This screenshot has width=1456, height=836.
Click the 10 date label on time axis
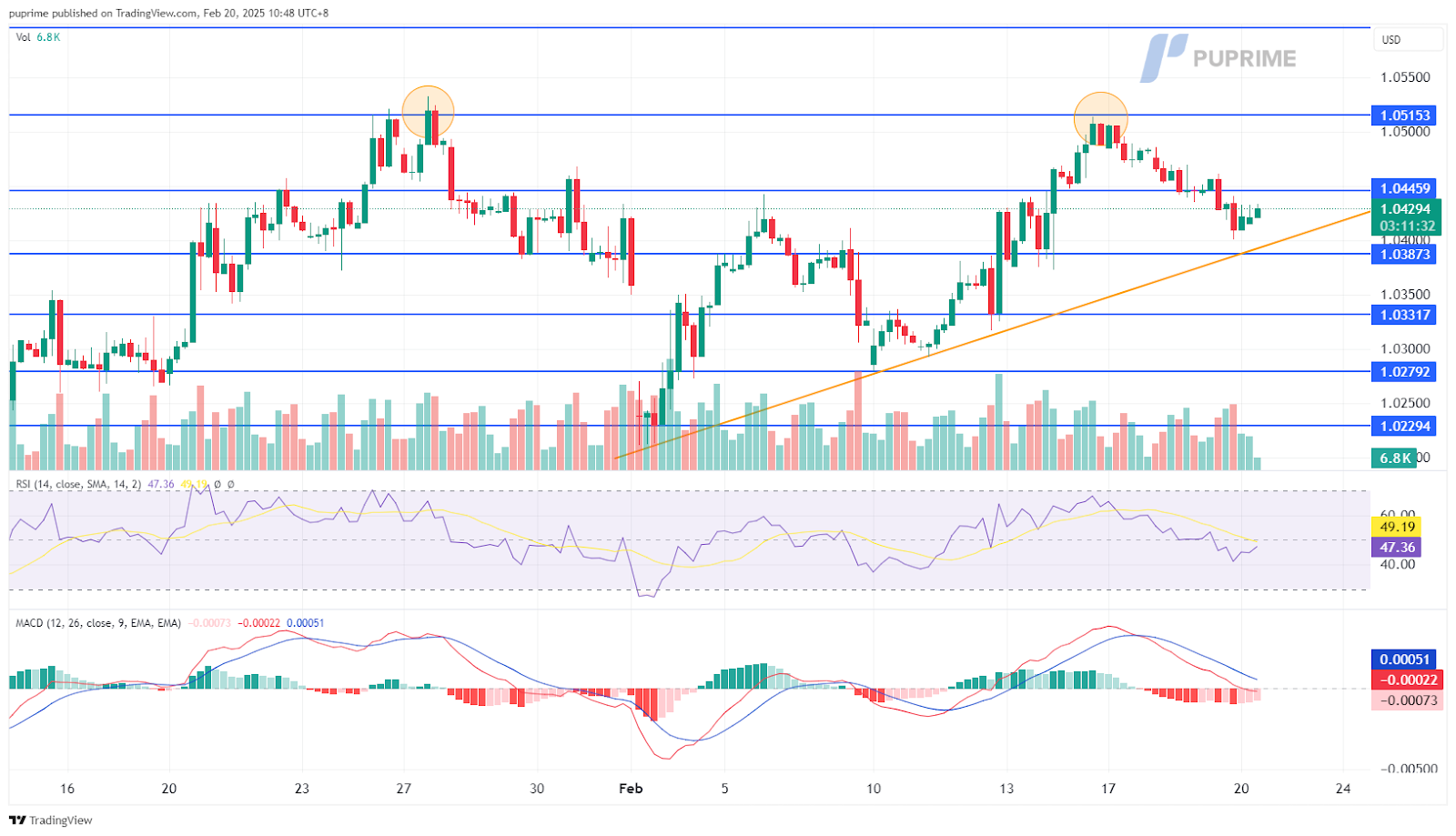point(874,789)
